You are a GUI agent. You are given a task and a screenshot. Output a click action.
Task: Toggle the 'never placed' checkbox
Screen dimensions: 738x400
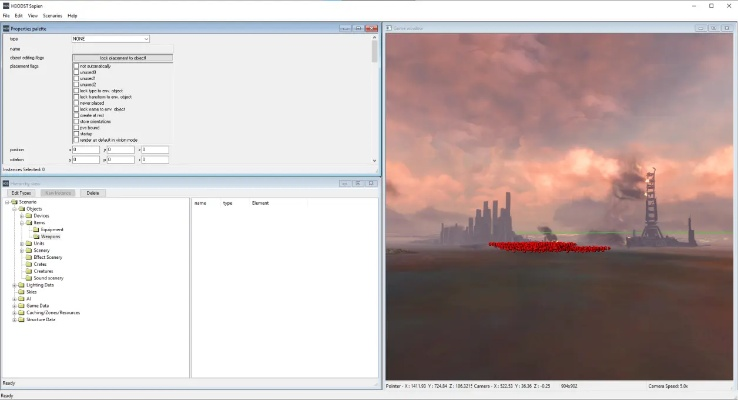[x=76, y=102]
